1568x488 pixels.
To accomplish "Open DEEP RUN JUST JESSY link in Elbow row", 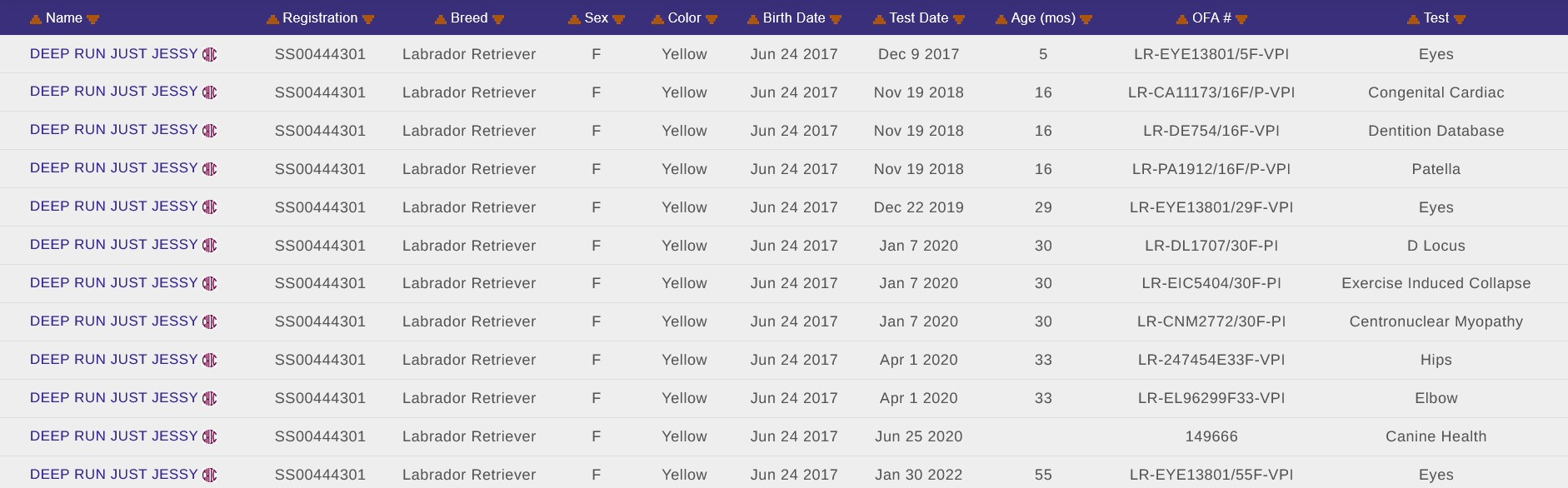I will point(114,398).
